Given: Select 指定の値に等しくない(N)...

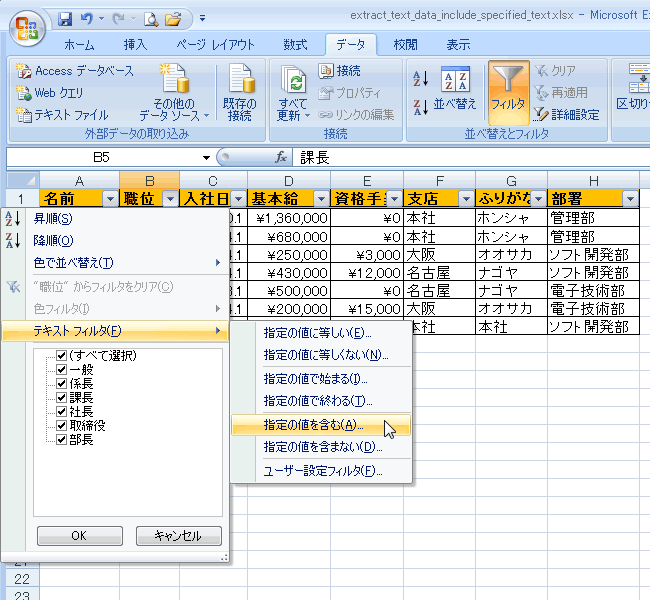Looking at the screenshot, I should [321, 355].
